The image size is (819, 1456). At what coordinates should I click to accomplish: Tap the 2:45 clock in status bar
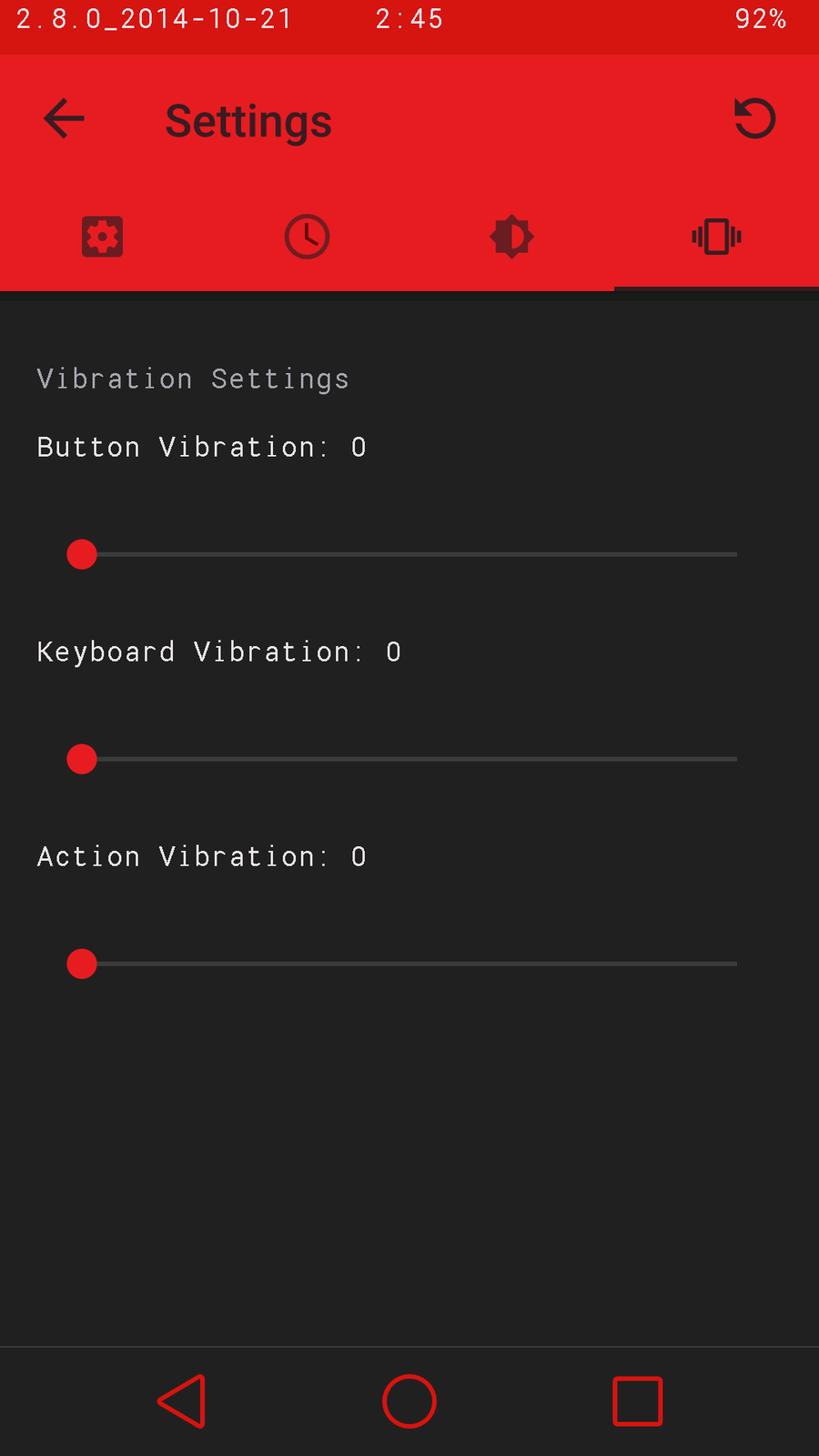(x=409, y=19)
